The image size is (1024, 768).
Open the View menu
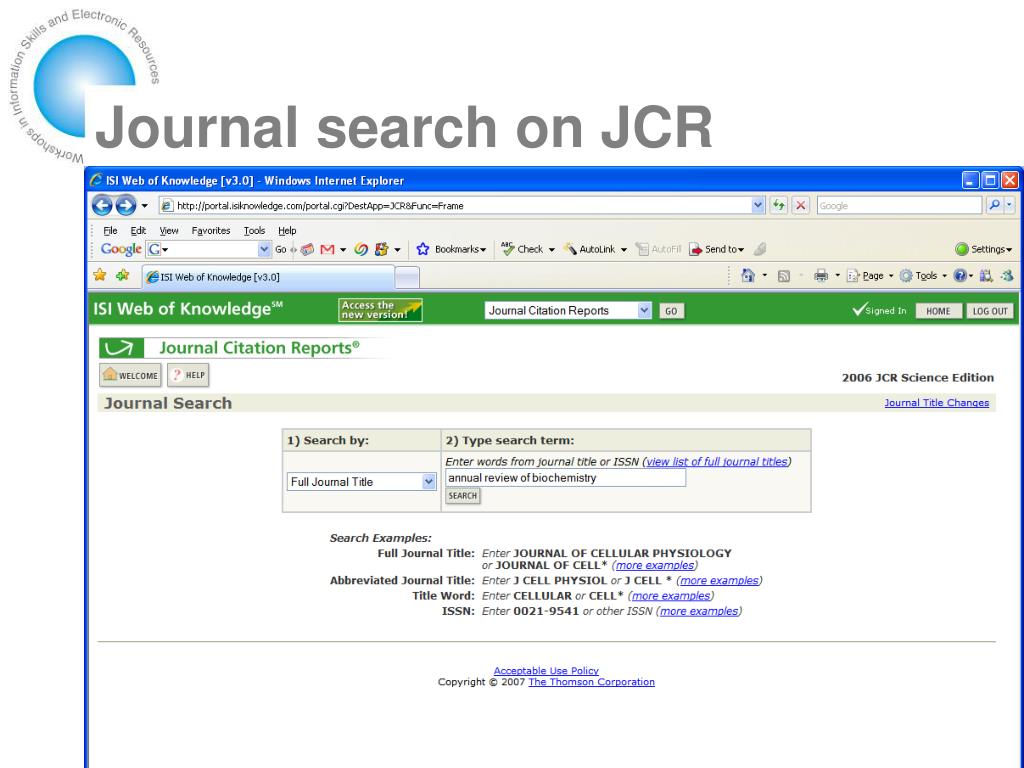coord(169,231)
